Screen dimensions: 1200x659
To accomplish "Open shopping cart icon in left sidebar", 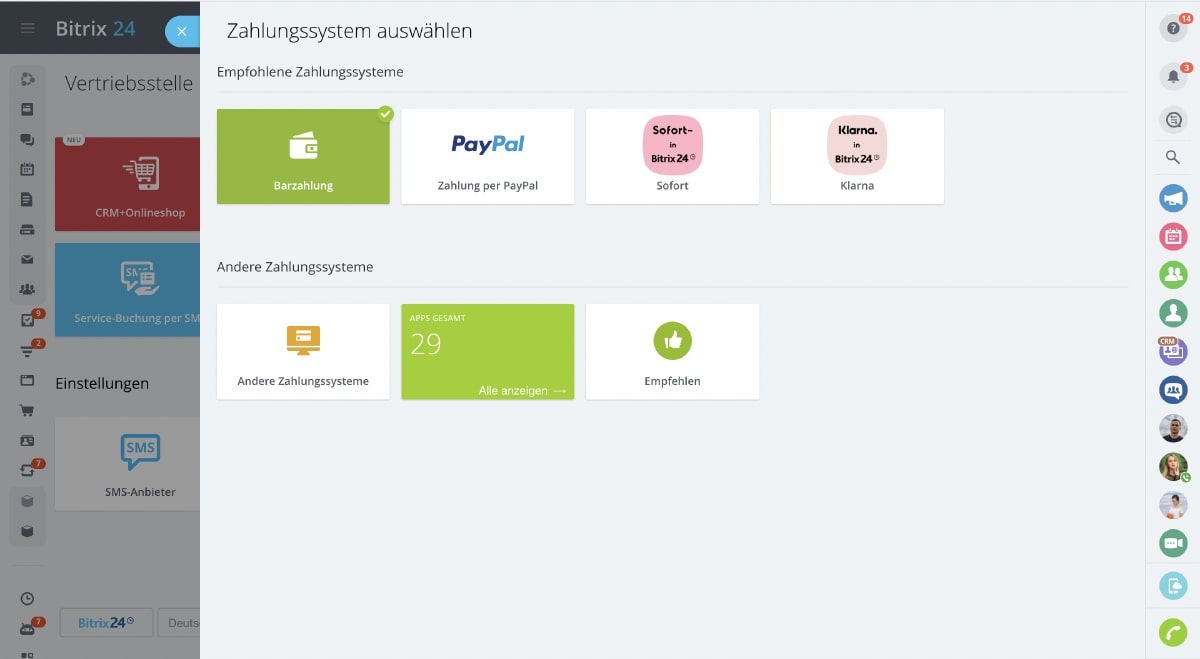I will (x=28, y=410).
